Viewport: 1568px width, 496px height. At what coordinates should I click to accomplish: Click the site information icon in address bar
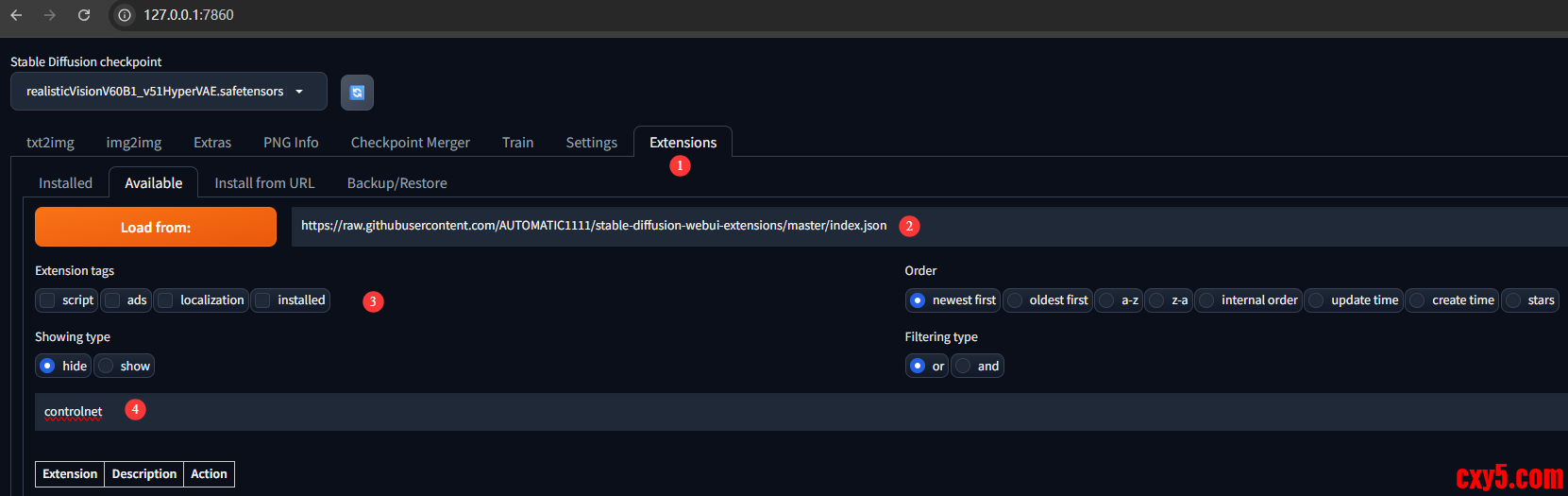[125, 15]
